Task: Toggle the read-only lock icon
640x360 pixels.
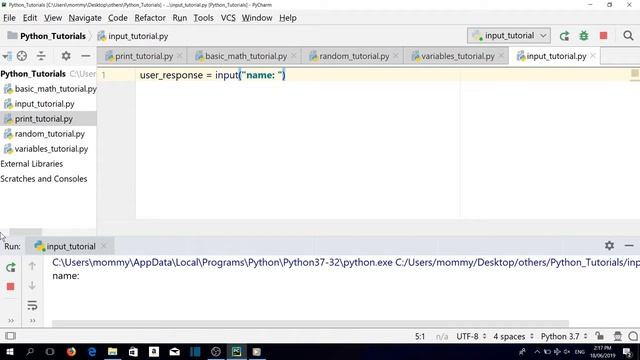Action: 599,336
